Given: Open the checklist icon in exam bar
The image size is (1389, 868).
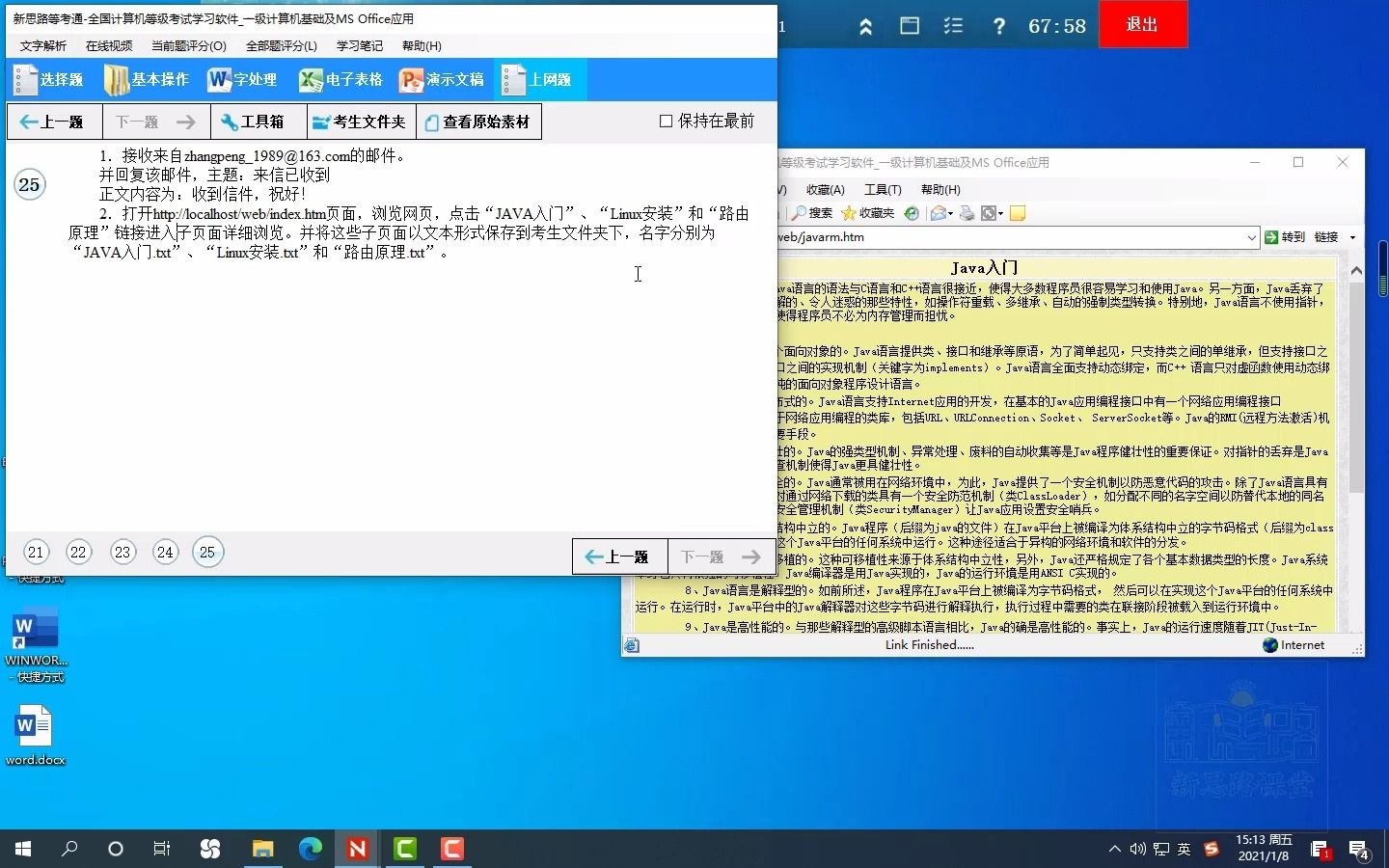Looking at the screenshot, I should coord(953,26).
